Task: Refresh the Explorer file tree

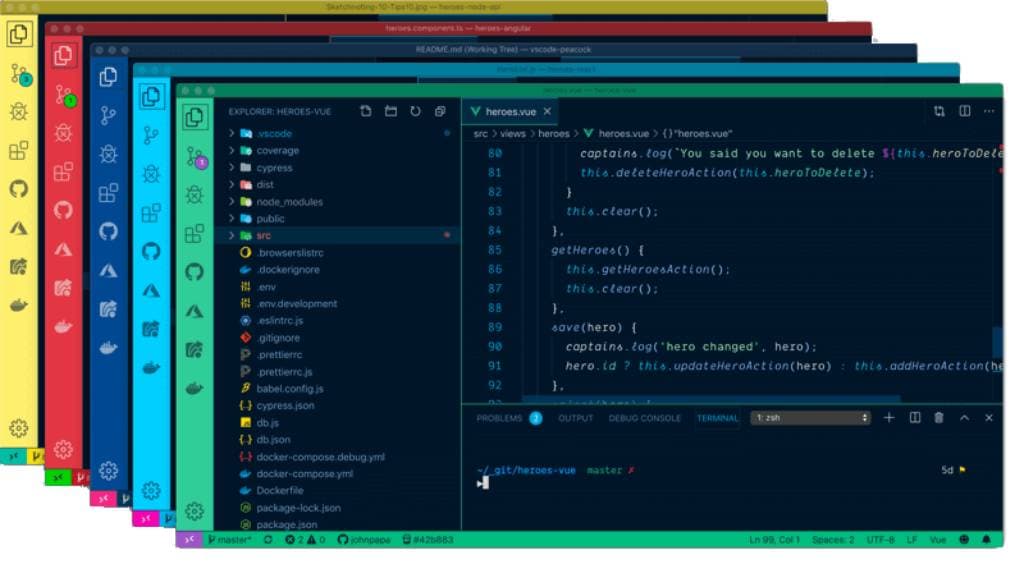Action: point(415,111)
